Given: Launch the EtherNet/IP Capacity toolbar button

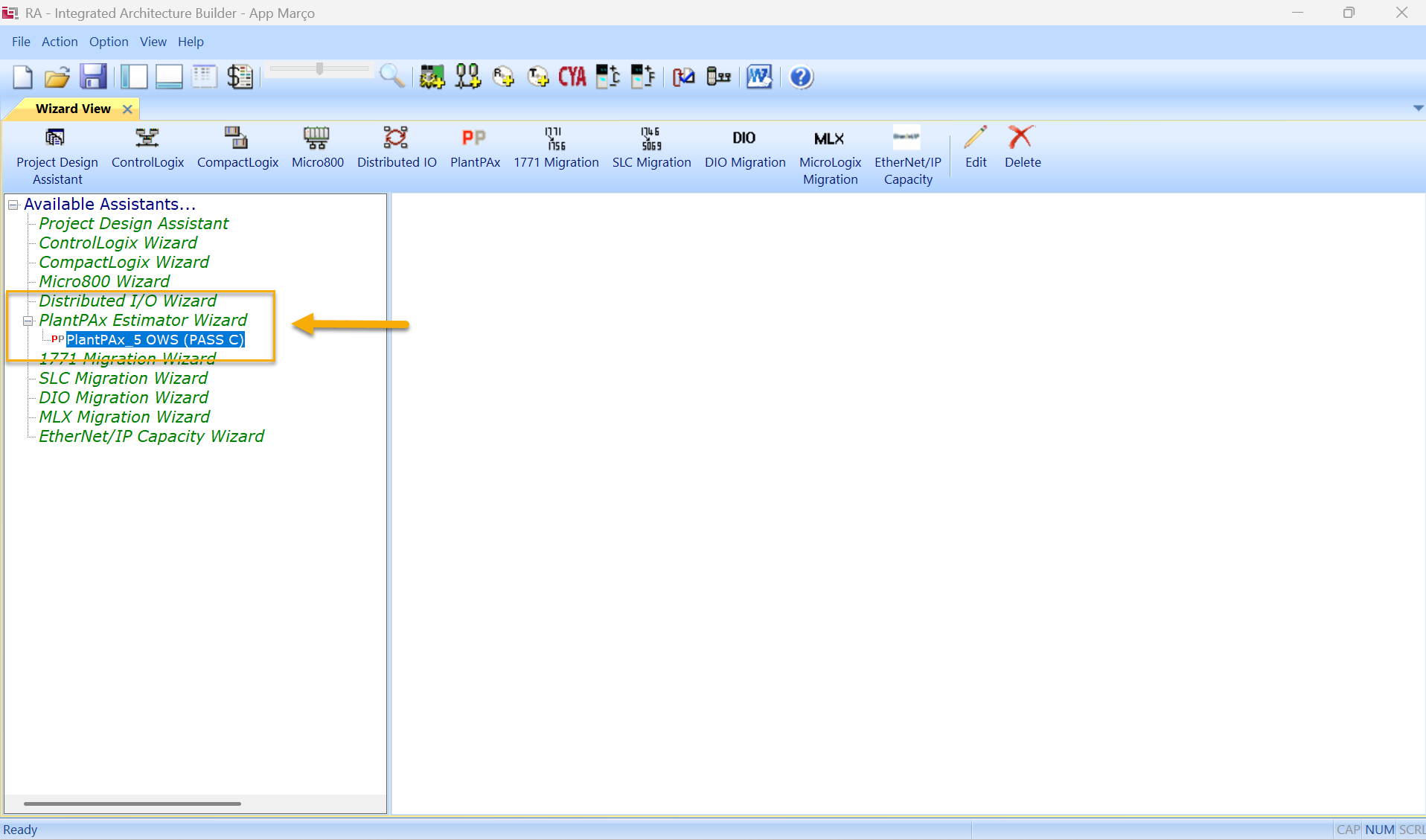Looking at the screenshot, I should (x=907, y=156).
